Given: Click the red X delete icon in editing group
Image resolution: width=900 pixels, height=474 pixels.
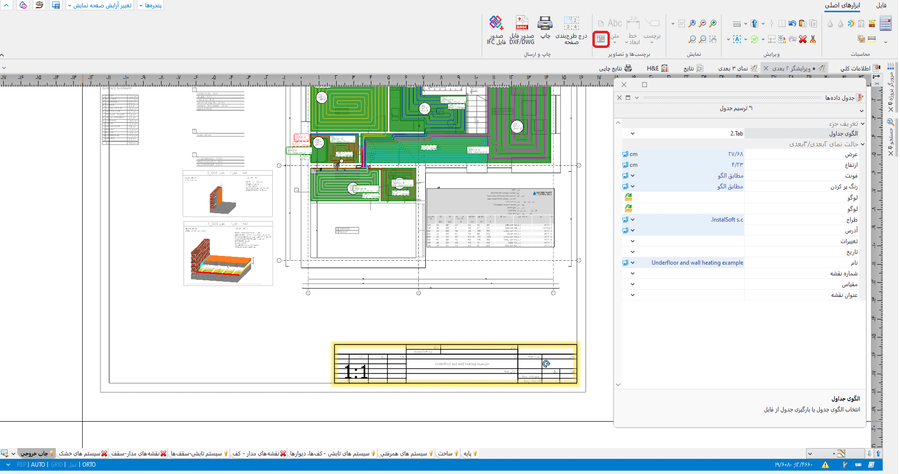Looking at the screenshot, I should (802, 39).
